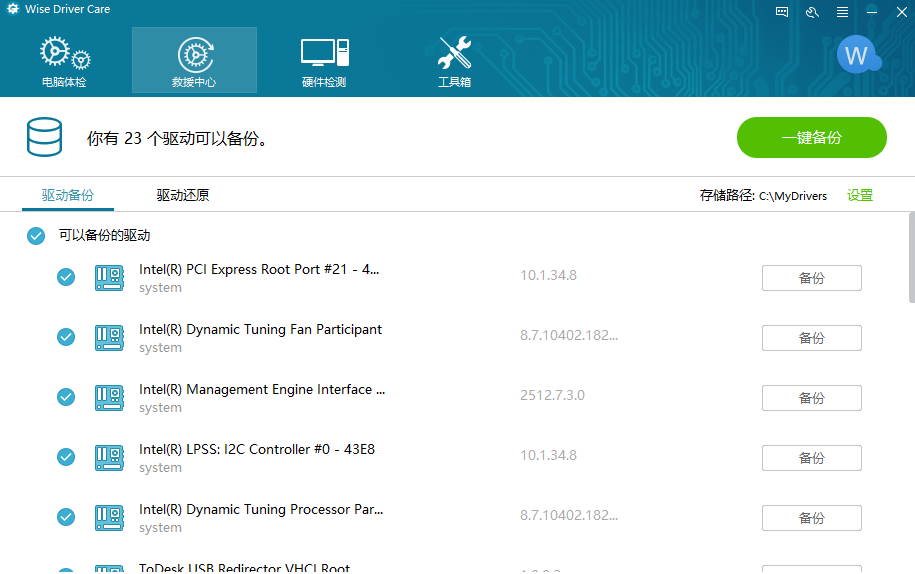Click 备份 for Intel Dynamic Tuning Processor driver
This screenshot has height=574, width=915.
click(811, 518)
